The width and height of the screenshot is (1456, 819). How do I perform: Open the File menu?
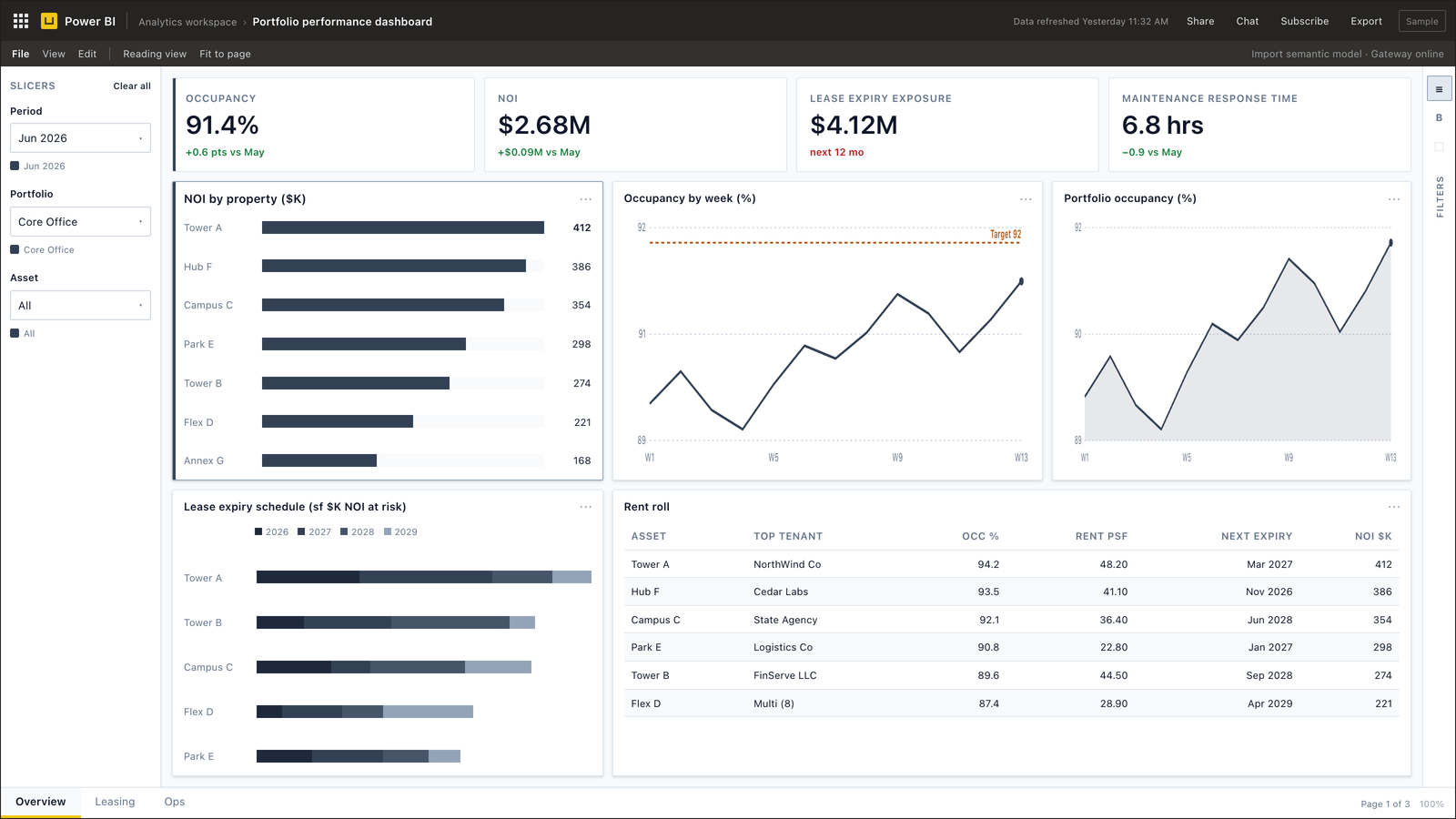(21, 54)
